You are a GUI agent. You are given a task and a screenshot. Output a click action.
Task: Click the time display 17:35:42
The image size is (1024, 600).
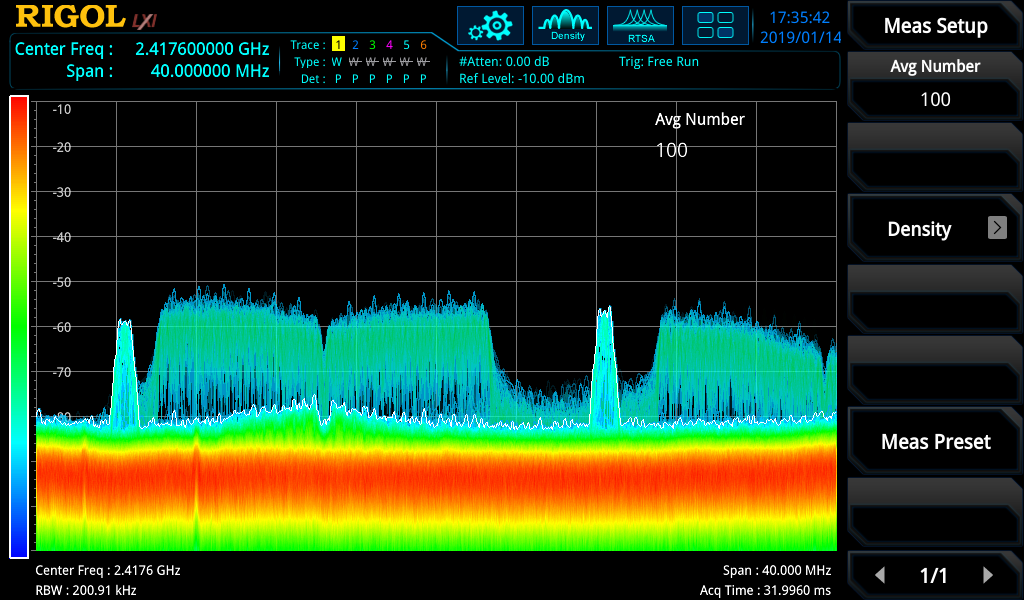pyautogui.click(x=799, y=18)
